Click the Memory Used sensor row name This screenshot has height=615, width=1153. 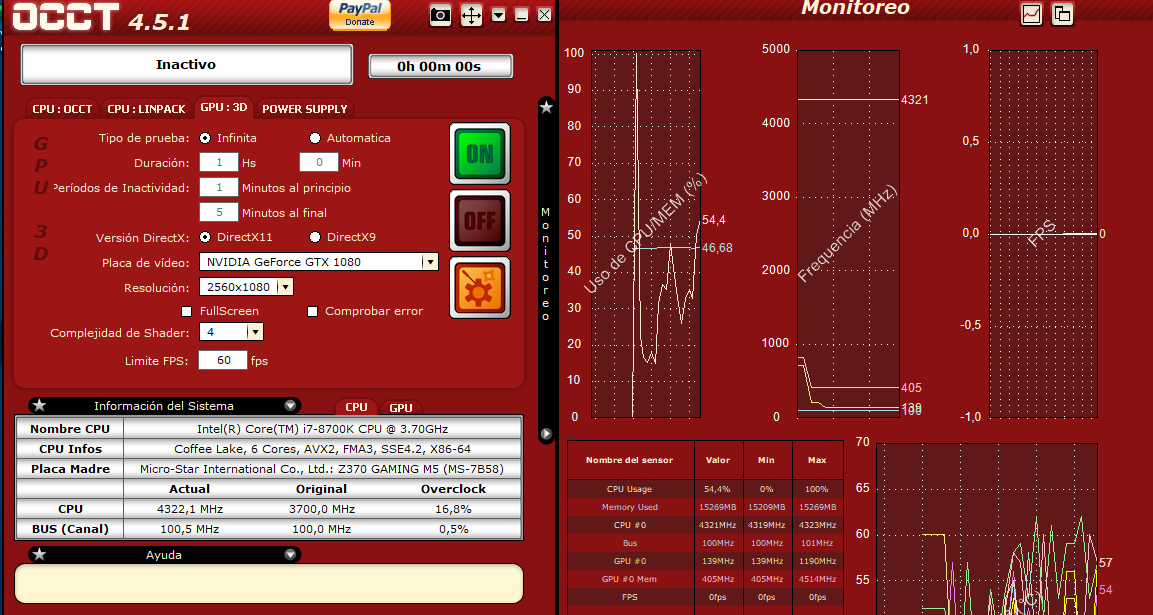pos(629,507)
